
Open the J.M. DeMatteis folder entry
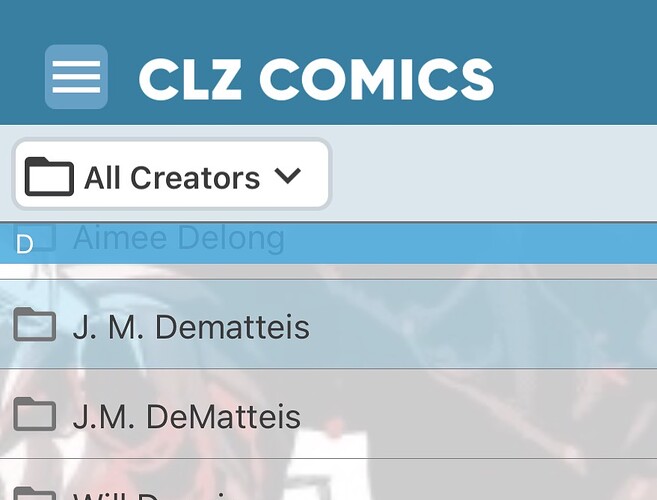click(328, 414)
